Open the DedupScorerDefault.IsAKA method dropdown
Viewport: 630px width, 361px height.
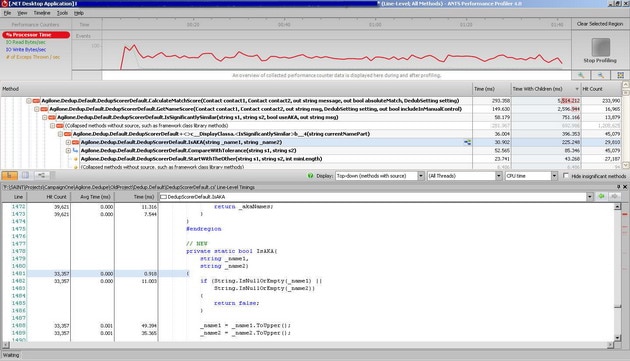590,197
